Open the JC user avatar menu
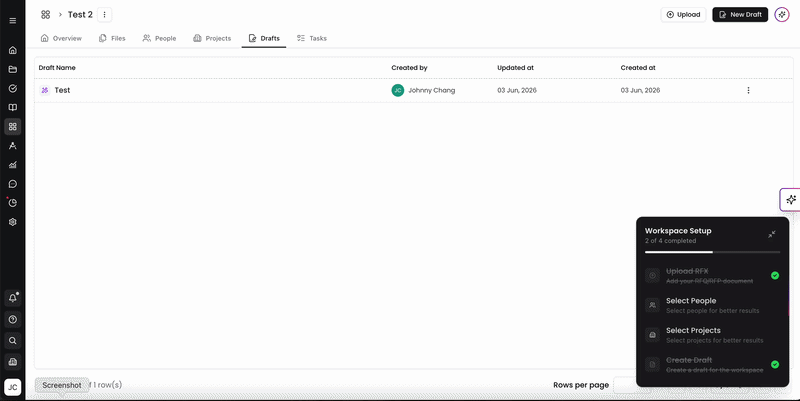This screenshot has width=800, height=401. click(x=13, y=387)
